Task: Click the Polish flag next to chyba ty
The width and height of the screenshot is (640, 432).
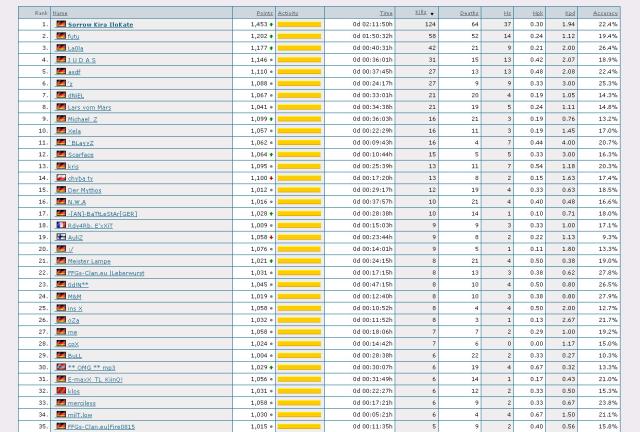Action: click(x=60, y=178)
